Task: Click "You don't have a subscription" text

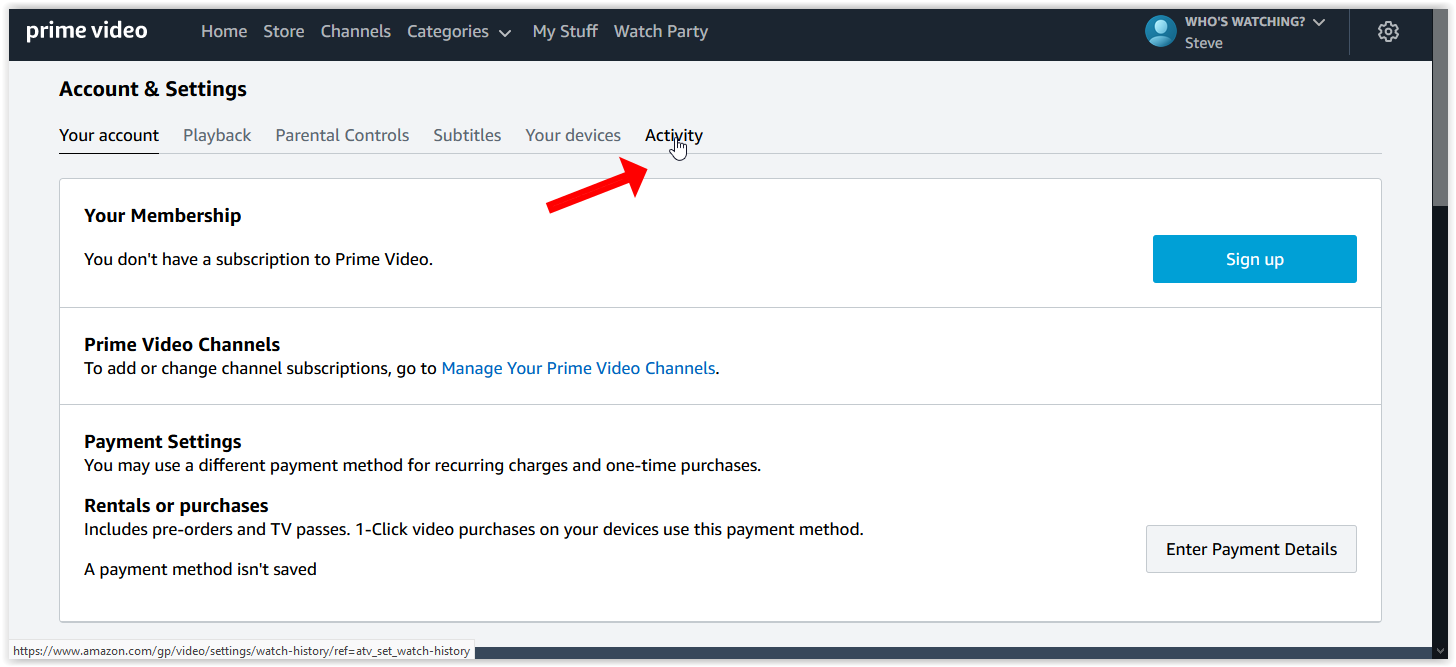Action: click(x=258, y=259)
